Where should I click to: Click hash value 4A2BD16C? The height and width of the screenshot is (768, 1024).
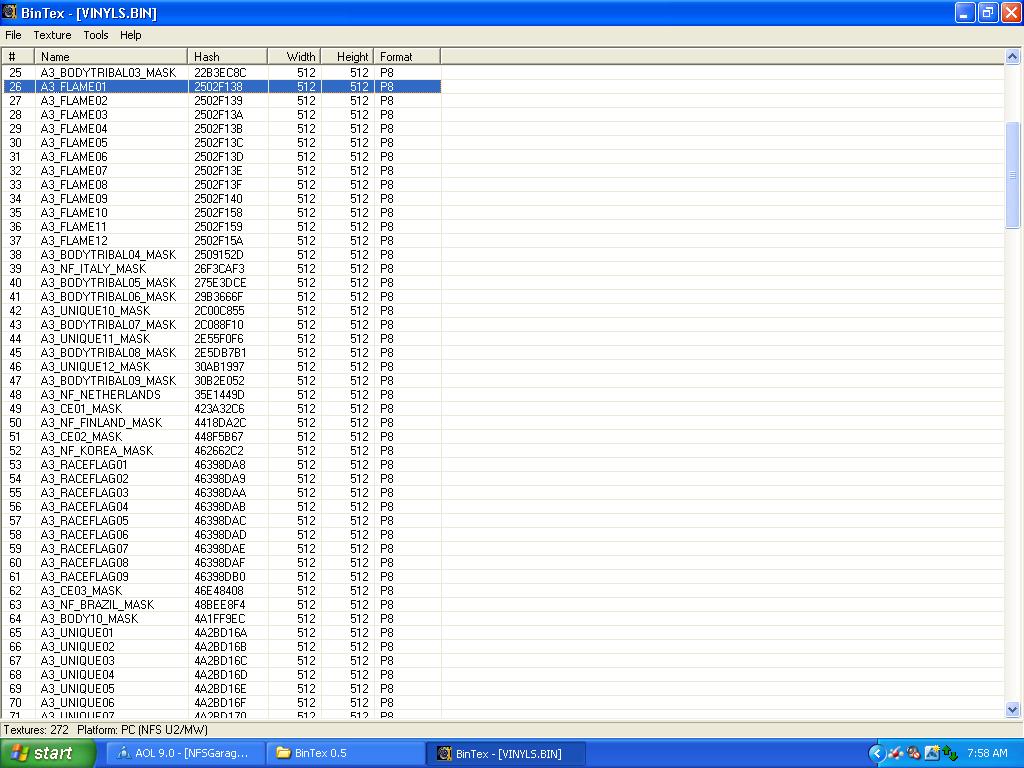click(220, 661)
